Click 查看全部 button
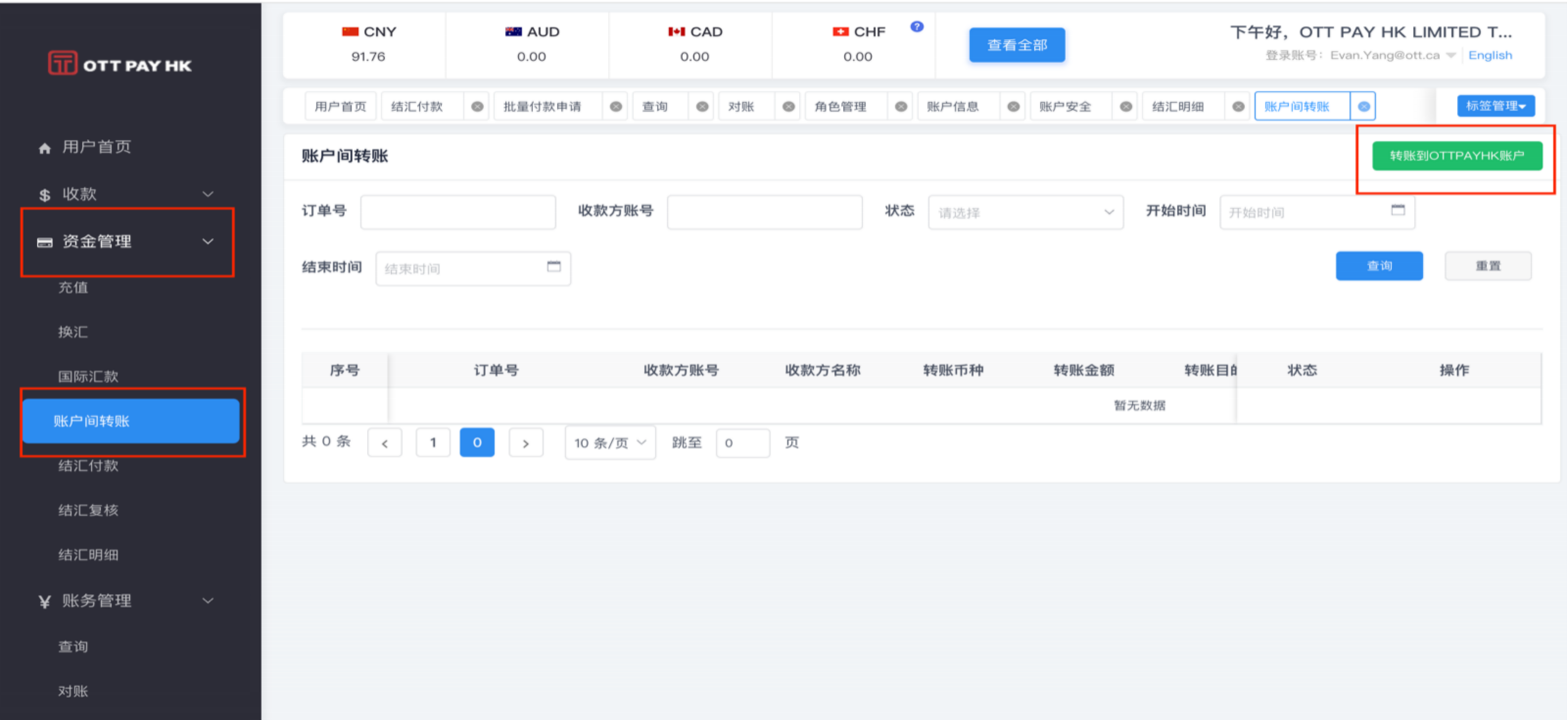 click(x=1017, y=45)
